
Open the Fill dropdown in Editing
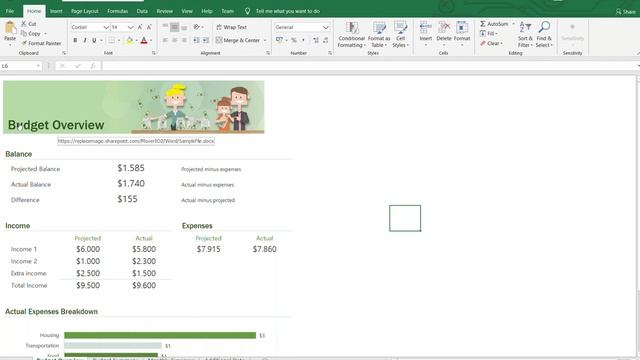coord(489,33)
